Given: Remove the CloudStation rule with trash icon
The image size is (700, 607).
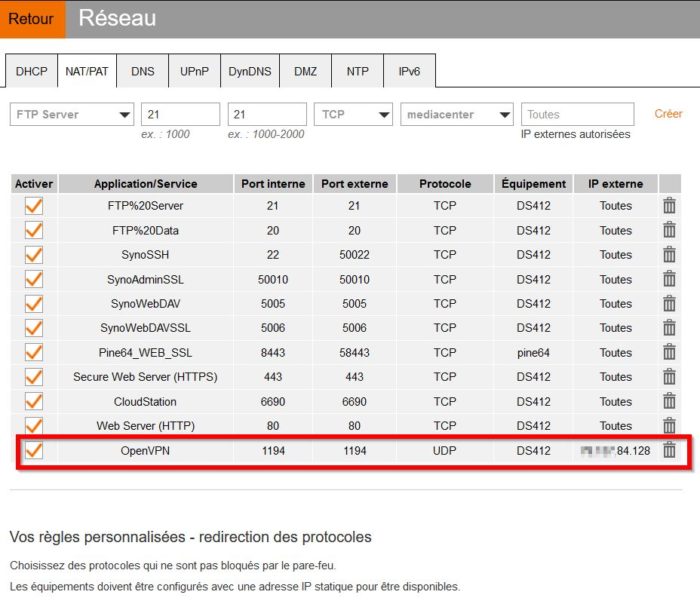Looking at the screenshot, I should (x=669, y=402).
